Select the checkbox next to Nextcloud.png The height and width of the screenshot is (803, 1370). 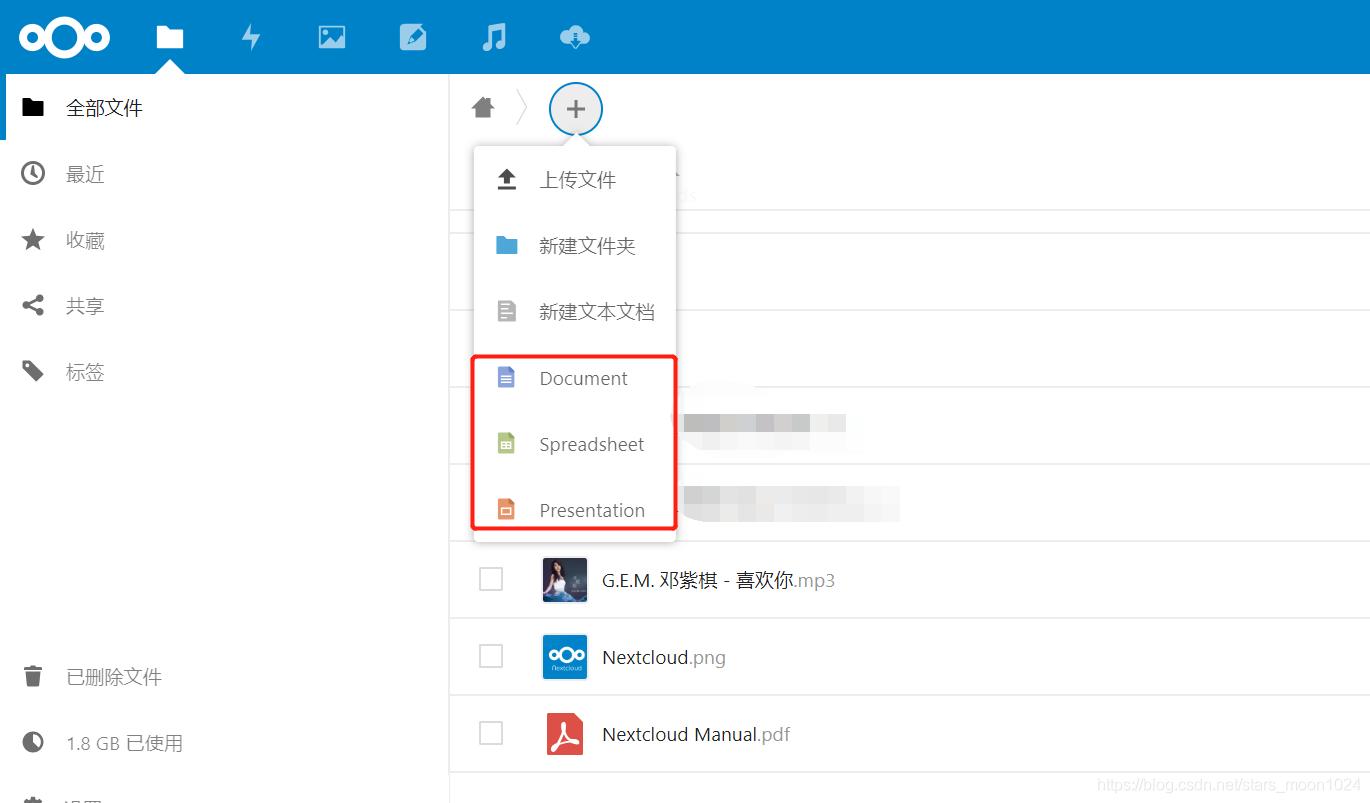point(490,656)
